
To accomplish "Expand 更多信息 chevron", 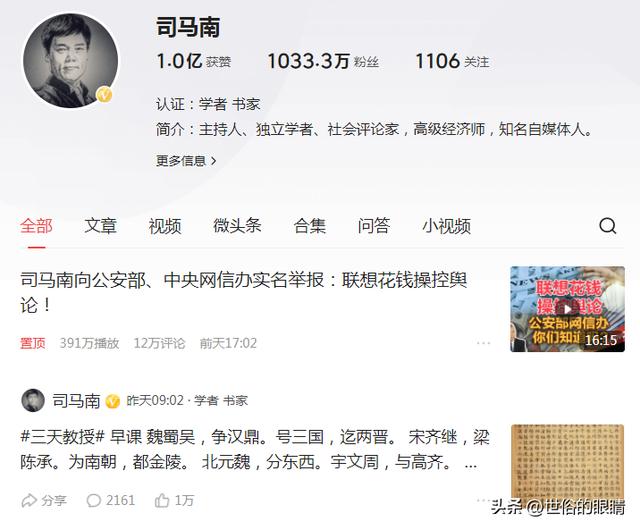I will (213, 161).
